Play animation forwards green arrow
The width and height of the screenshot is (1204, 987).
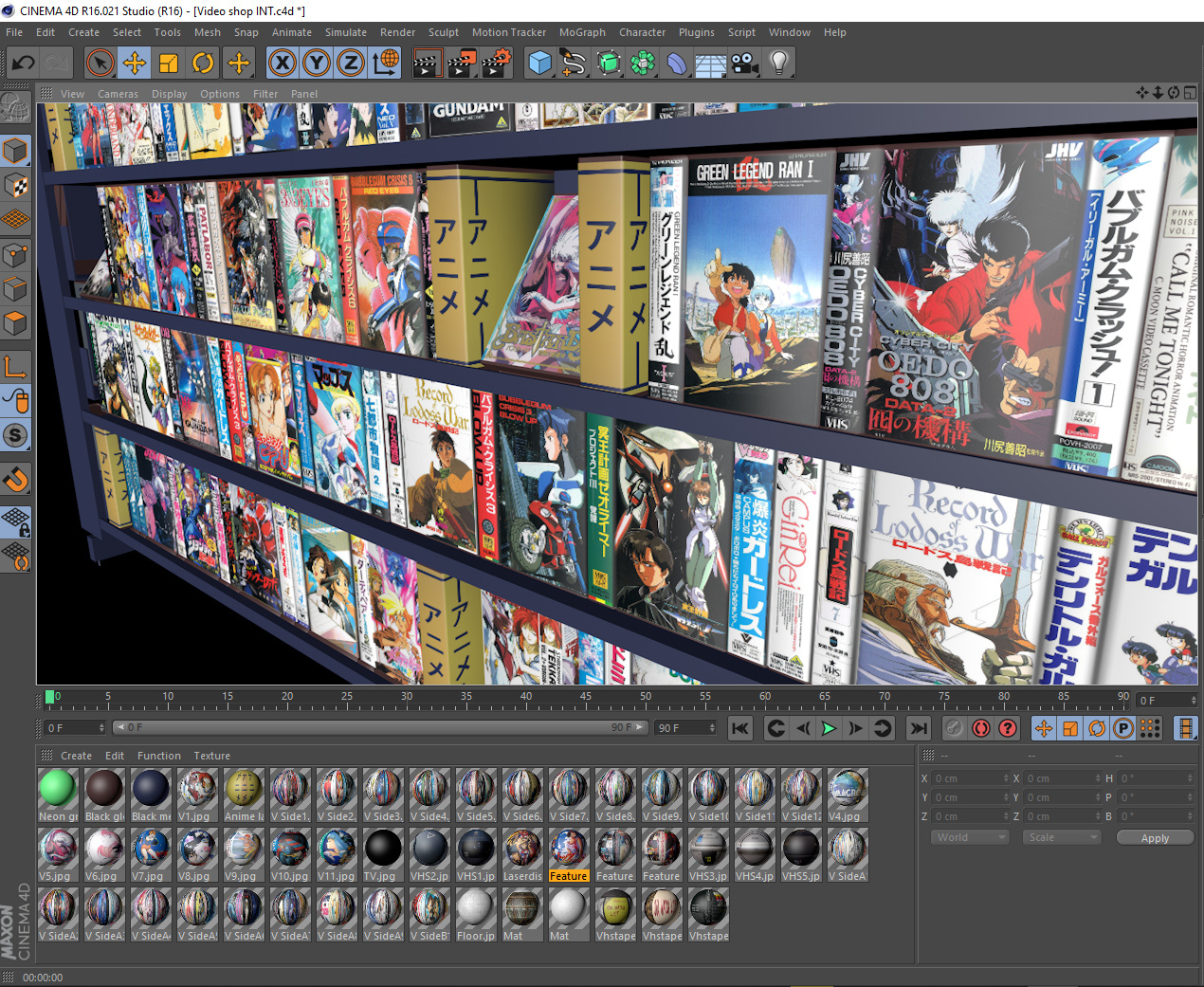point(829,728)
